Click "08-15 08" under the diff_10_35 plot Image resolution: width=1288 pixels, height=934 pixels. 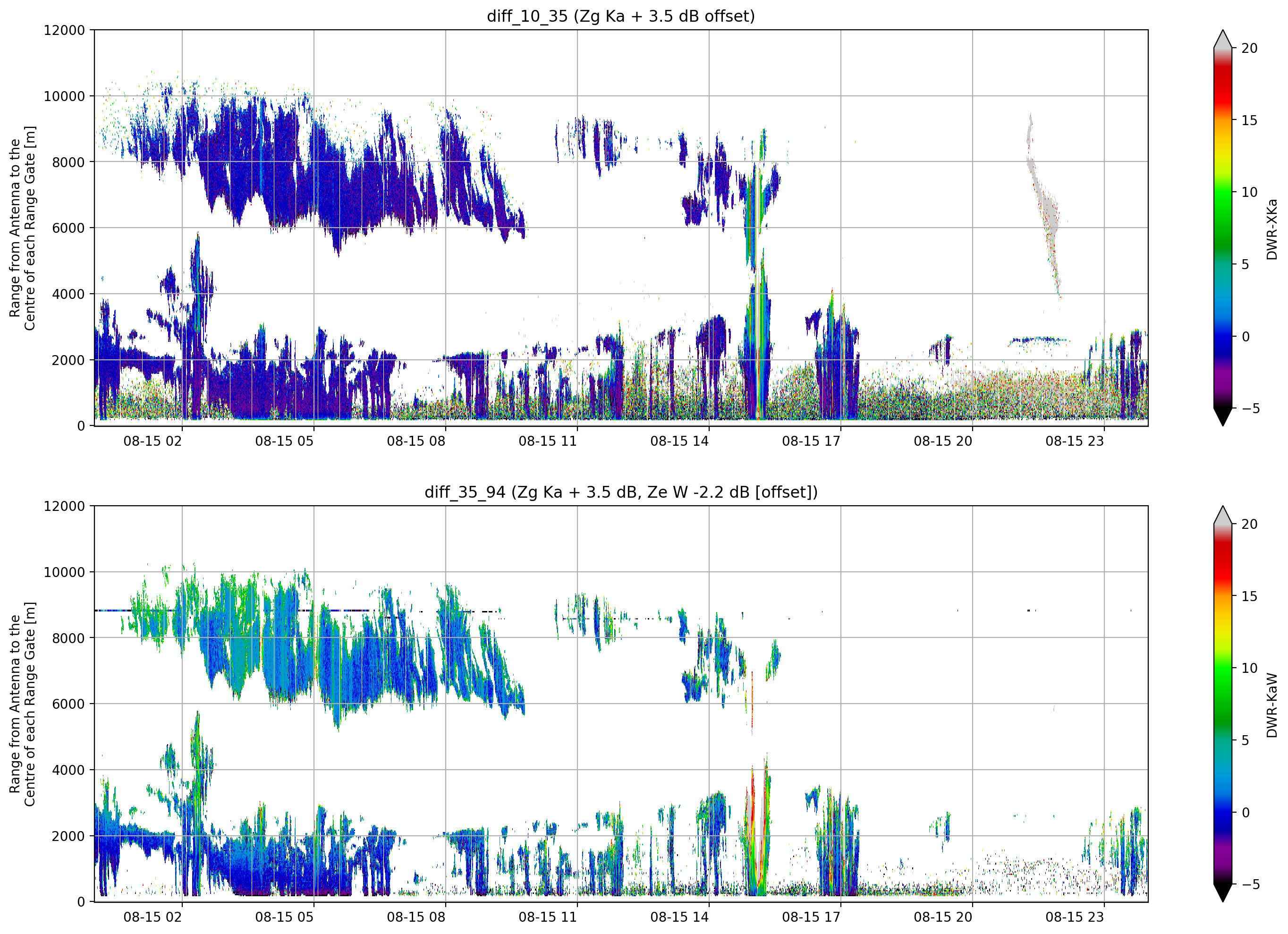click(416, 442)
